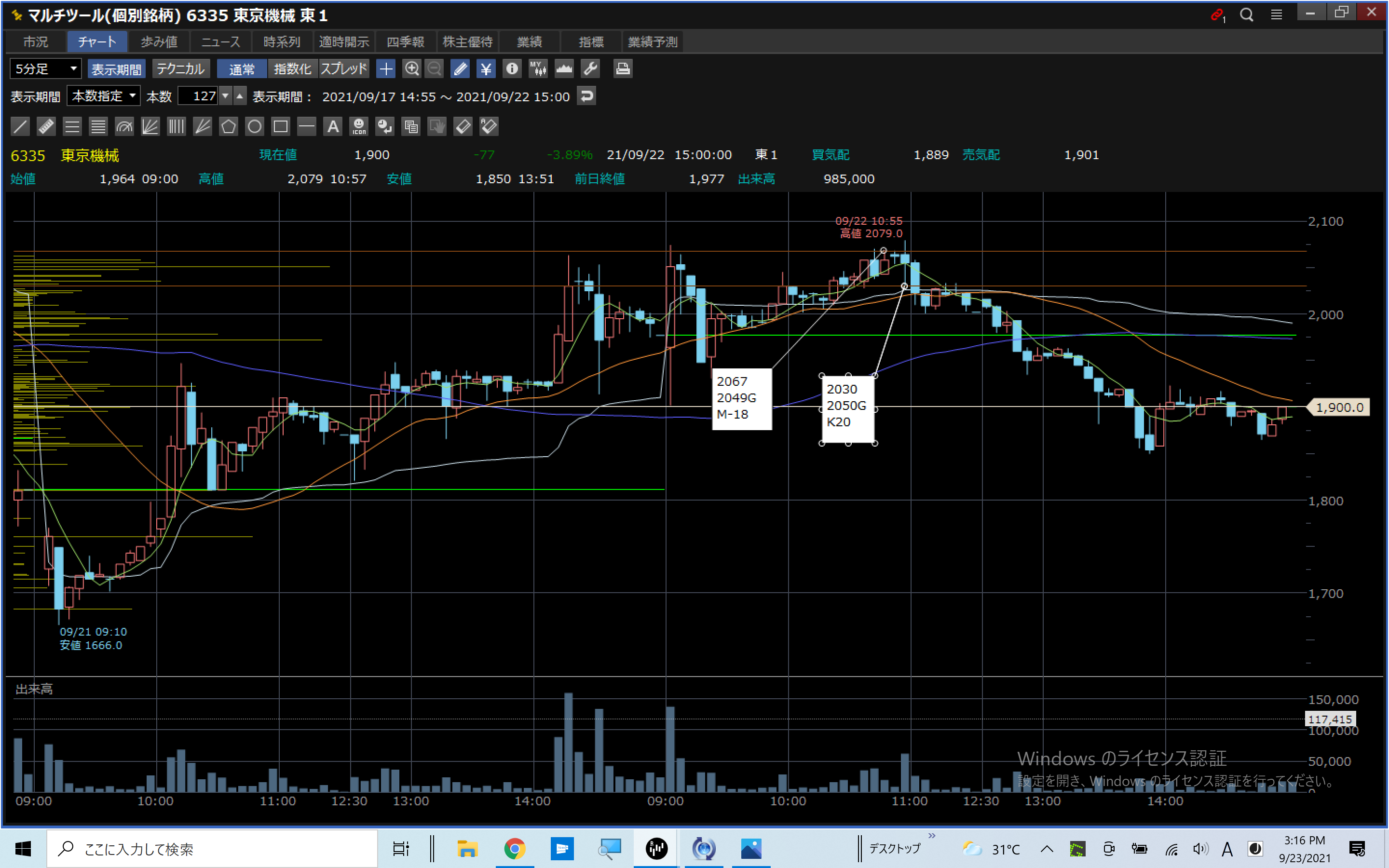Select the trend line drawing tool
1389x868 pixels.
tap(20, 126)
